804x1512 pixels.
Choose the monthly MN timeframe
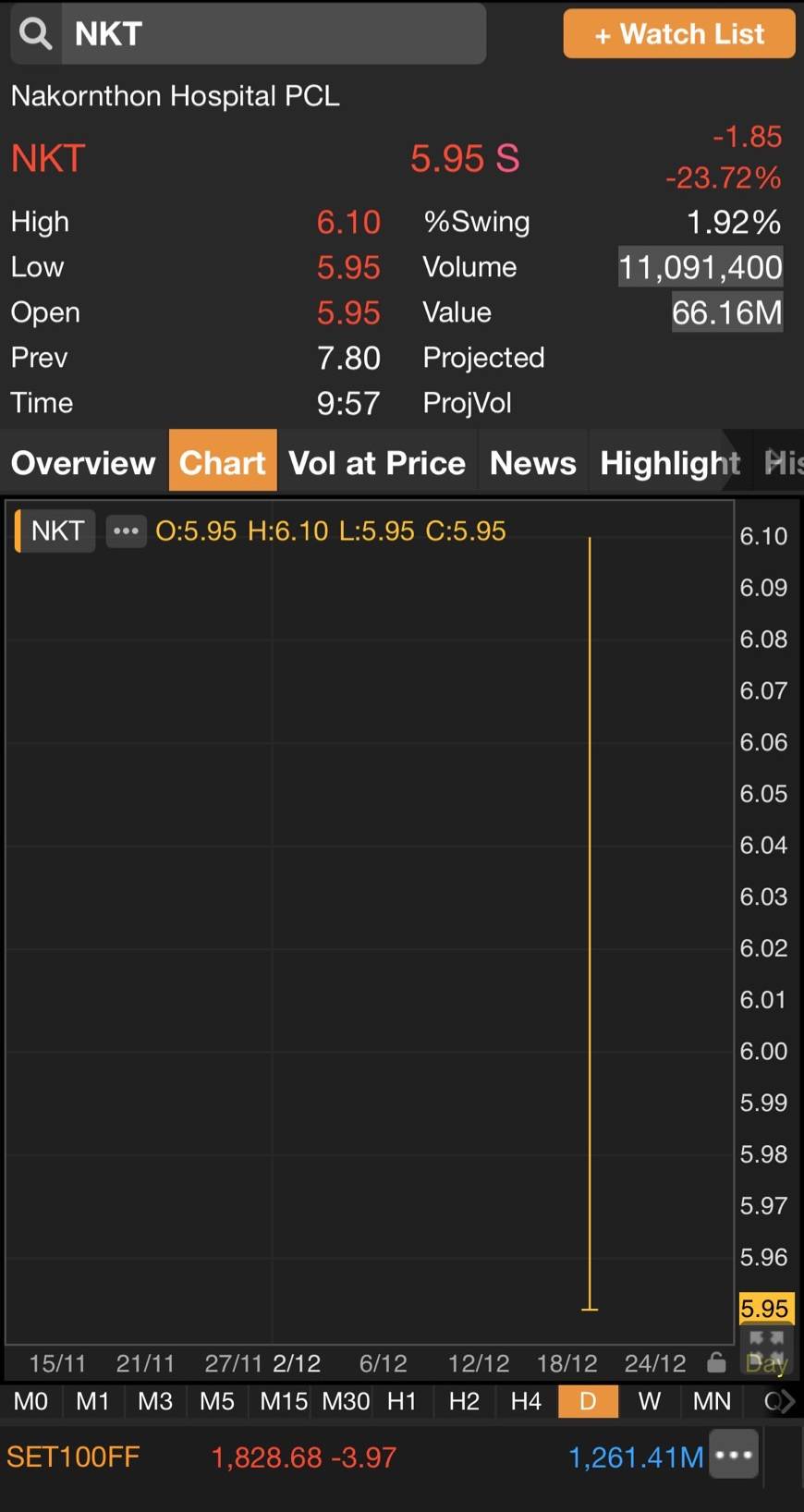(x=712, y=1401)
